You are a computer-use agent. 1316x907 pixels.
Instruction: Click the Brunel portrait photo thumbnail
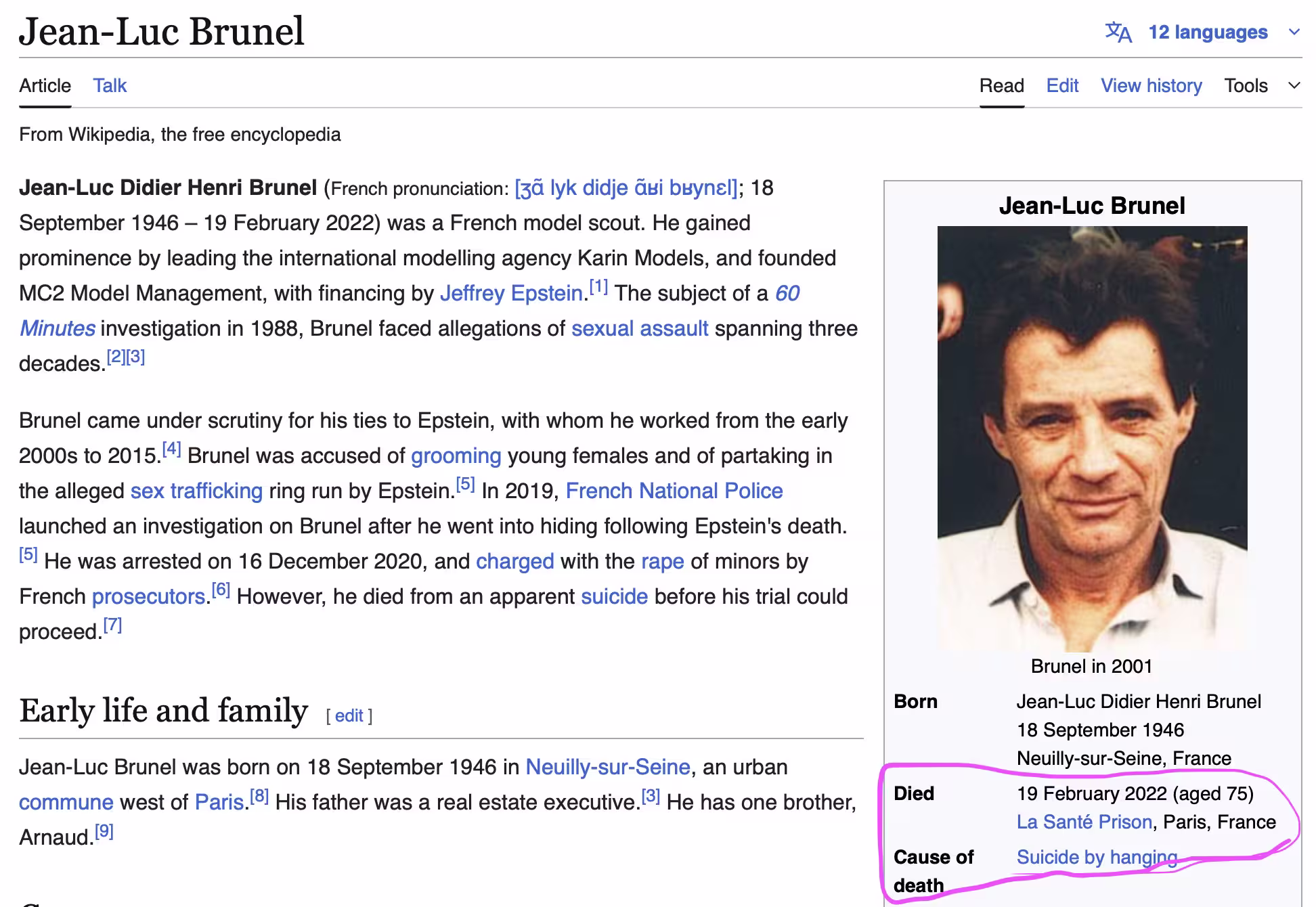1092,439
